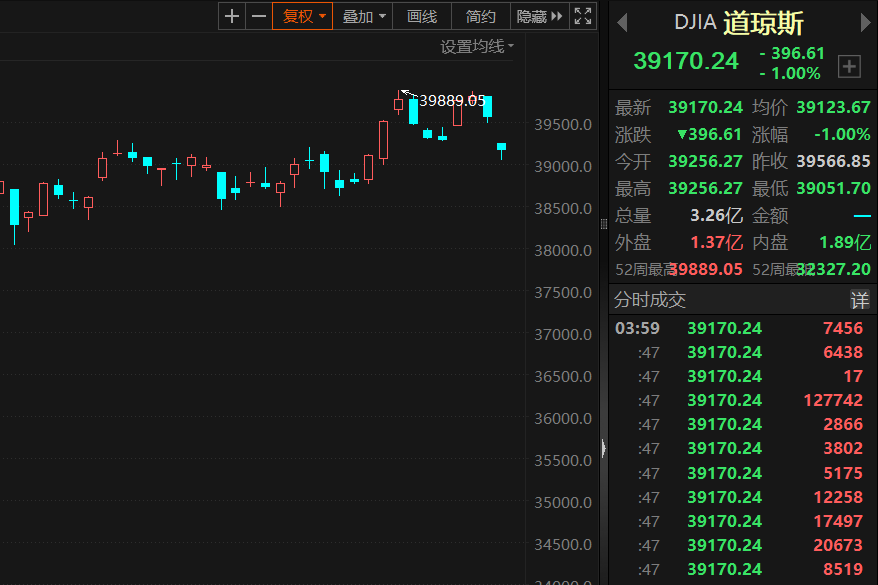Click the plus zoom-in chart button
The image size is (878, 585).
point(232,16)
